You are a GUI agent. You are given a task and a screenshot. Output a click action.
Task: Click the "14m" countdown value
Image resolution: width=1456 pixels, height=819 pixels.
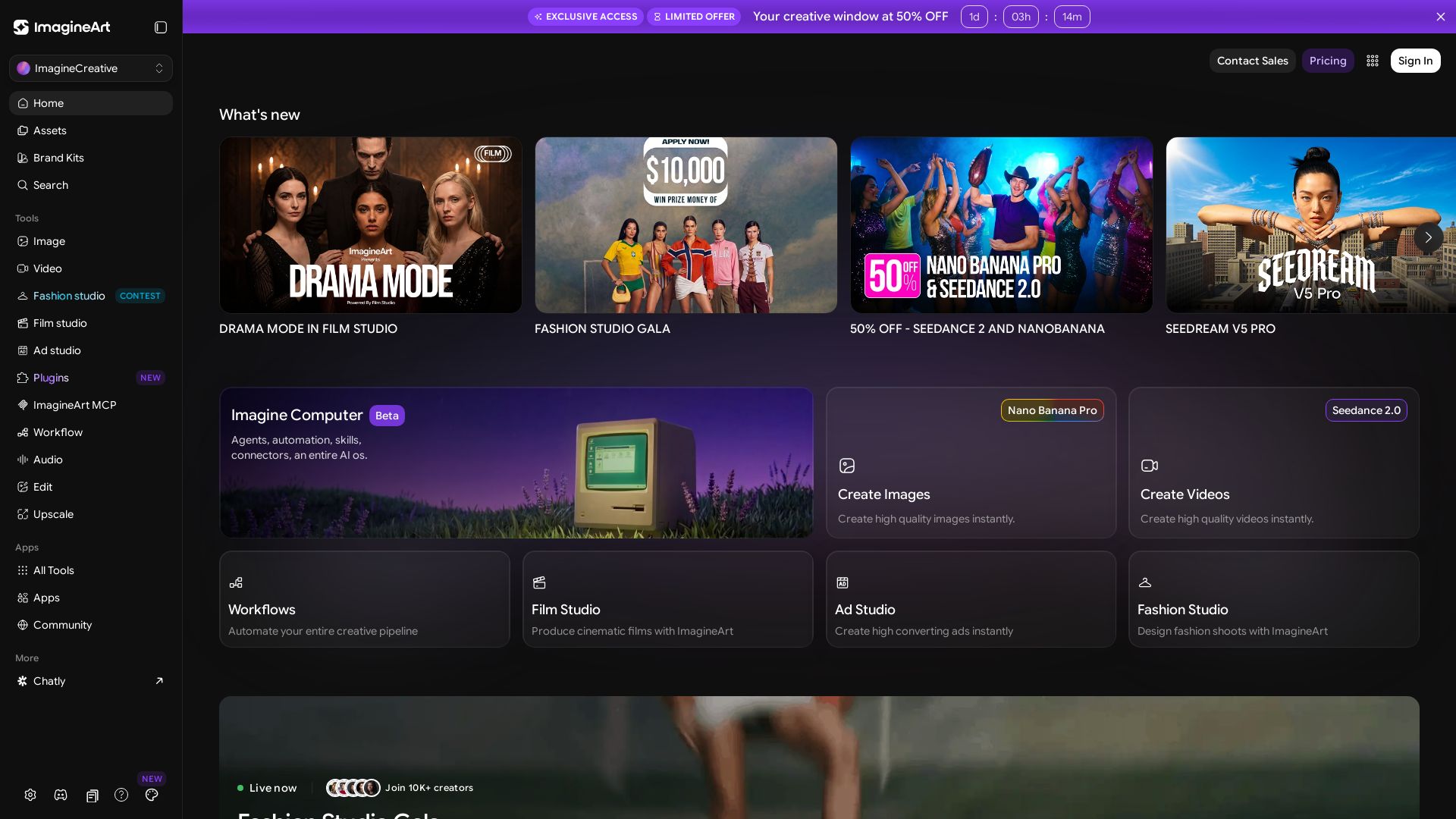(1072, 17)
